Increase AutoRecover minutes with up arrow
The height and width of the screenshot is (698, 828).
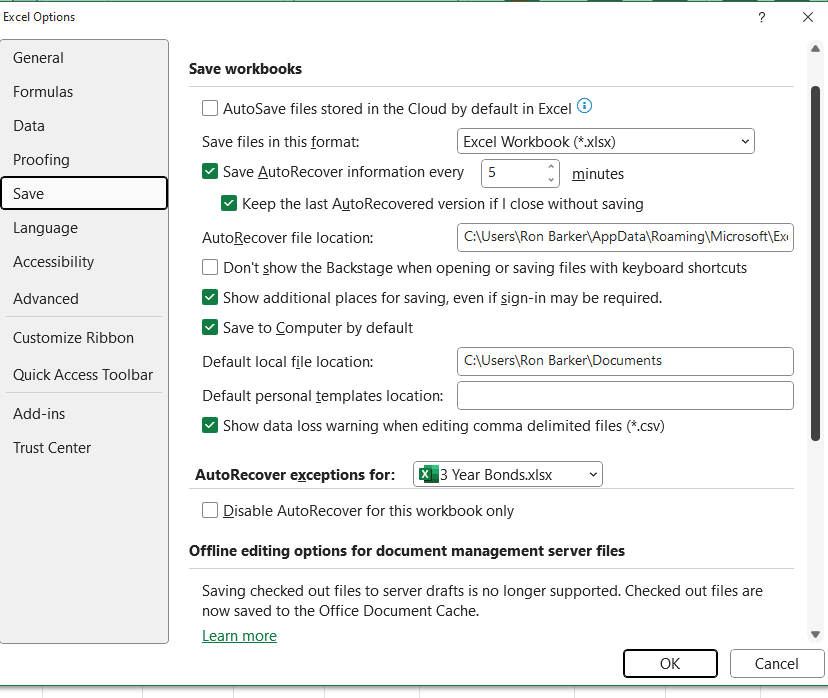click(551, 166)
